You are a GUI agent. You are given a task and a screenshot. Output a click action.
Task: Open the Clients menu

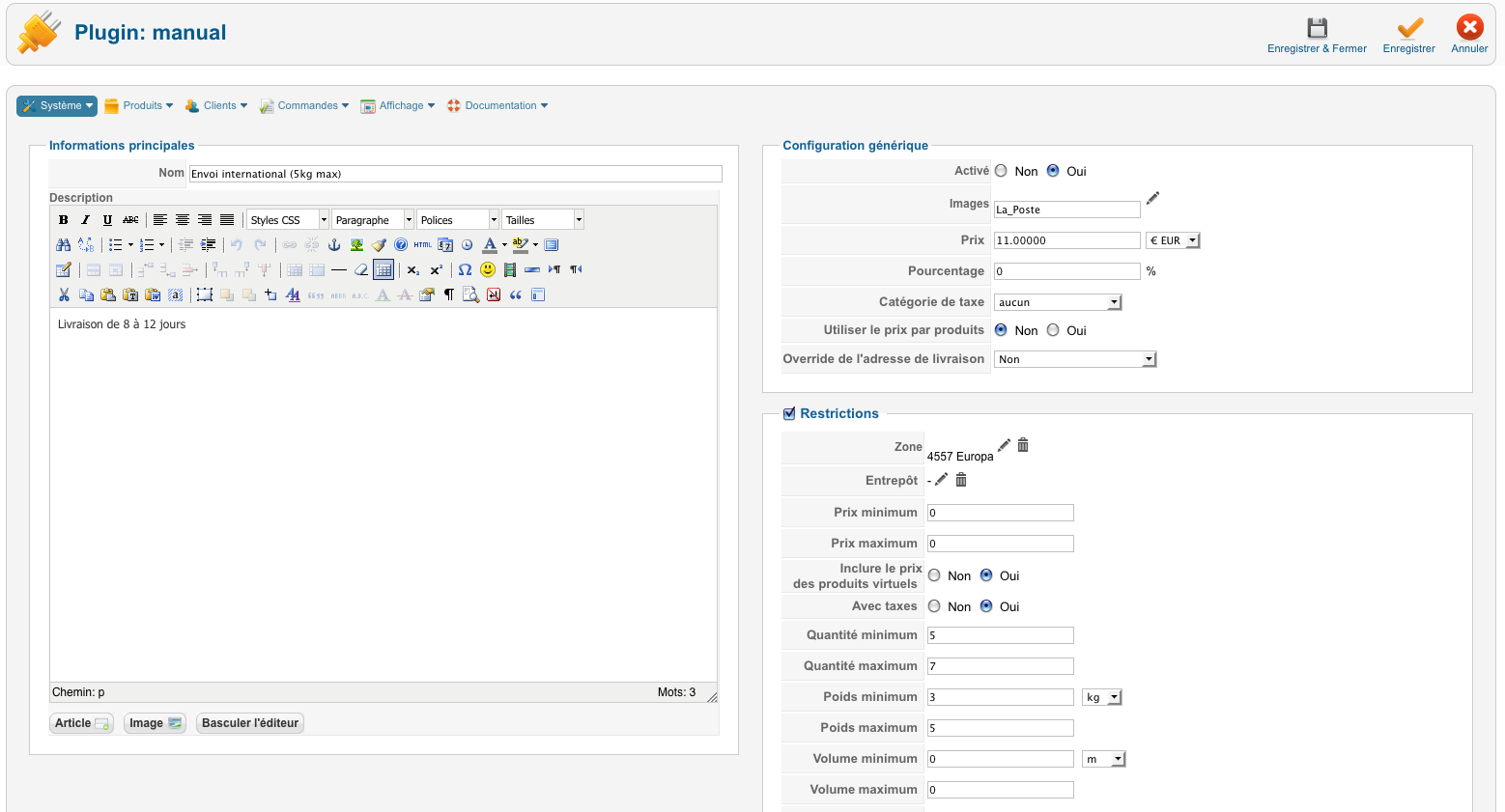(216, 106)
